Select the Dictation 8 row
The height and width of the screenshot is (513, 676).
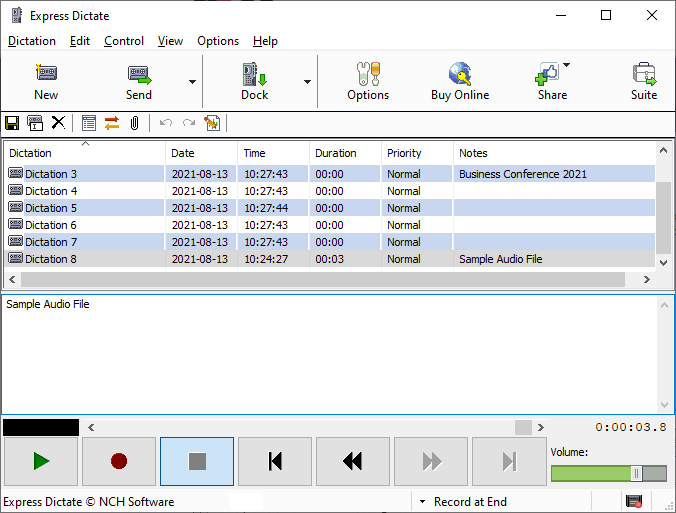click(330, 259)
